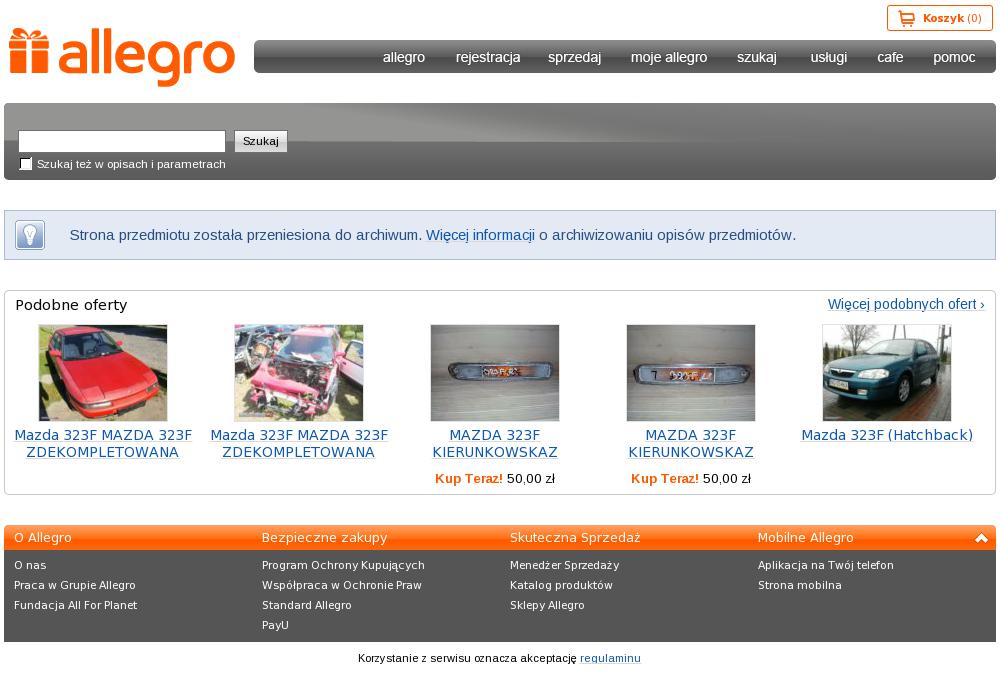Click the 'Mobilne Allegro' footer heading

pos(805,538)
